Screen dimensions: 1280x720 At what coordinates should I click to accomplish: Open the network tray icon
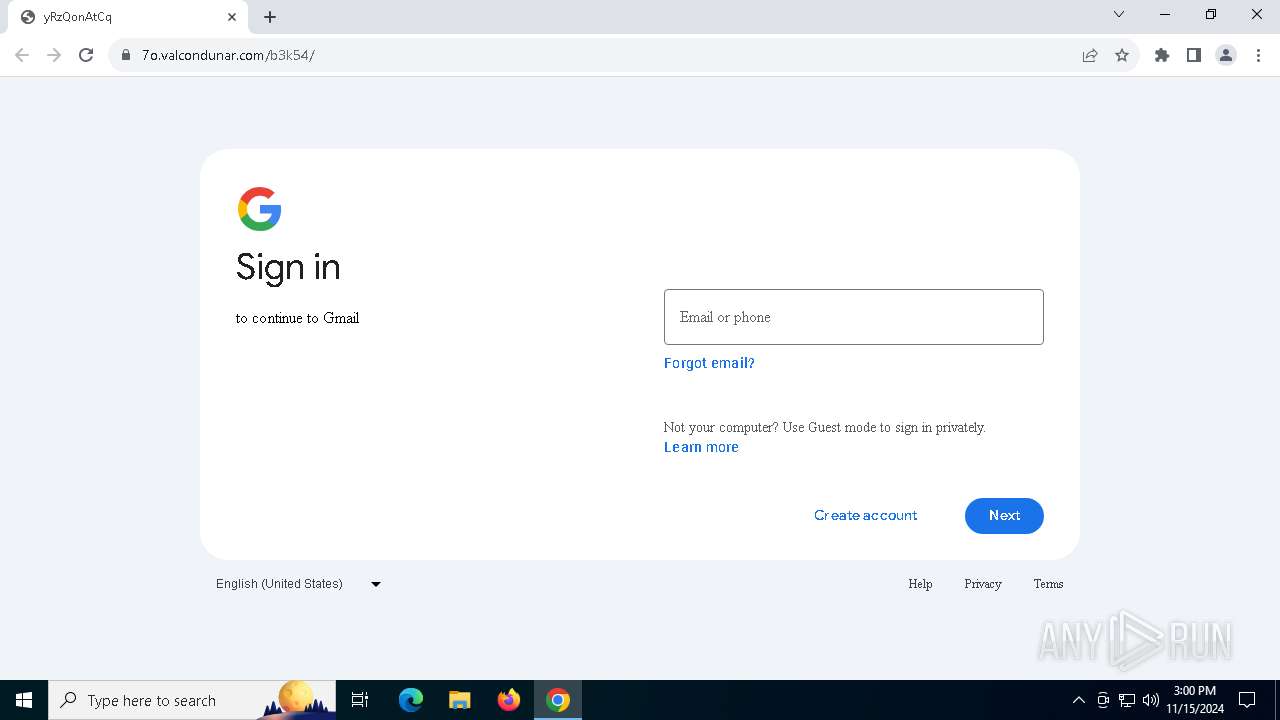(1127, 700)
